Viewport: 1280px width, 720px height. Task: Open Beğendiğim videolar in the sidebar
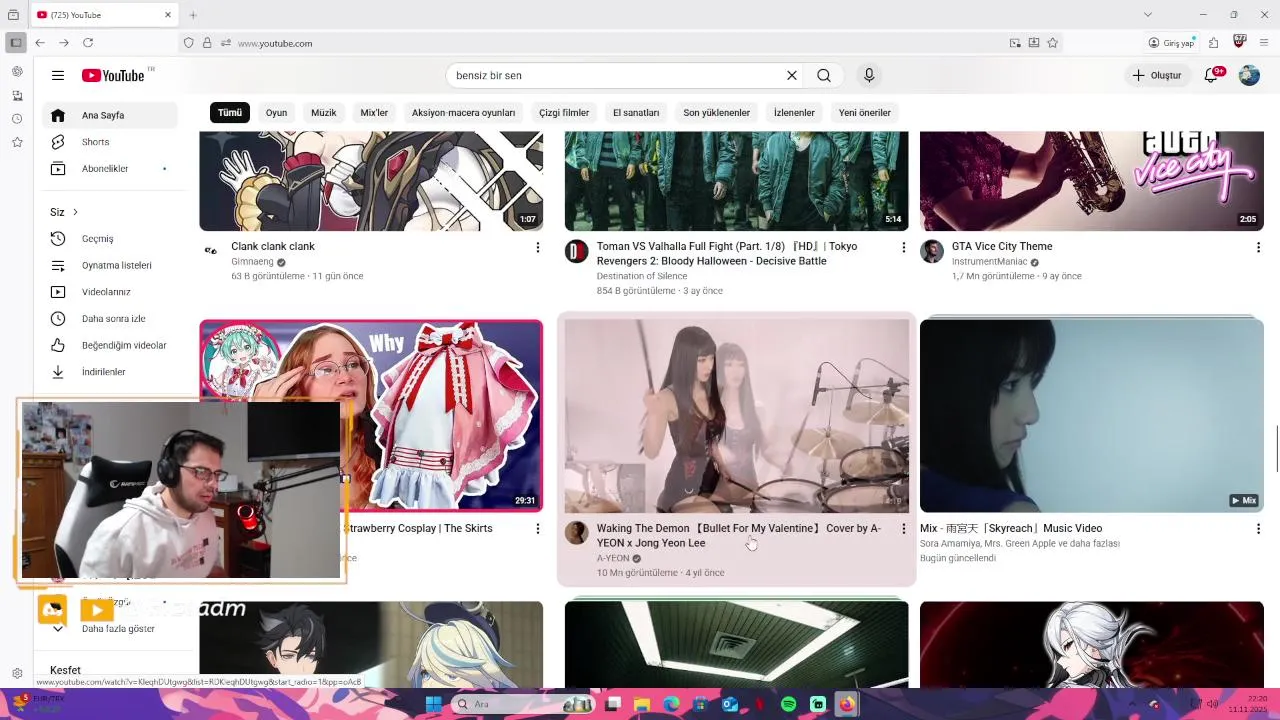pyautogui.click(x=110, y=345)
